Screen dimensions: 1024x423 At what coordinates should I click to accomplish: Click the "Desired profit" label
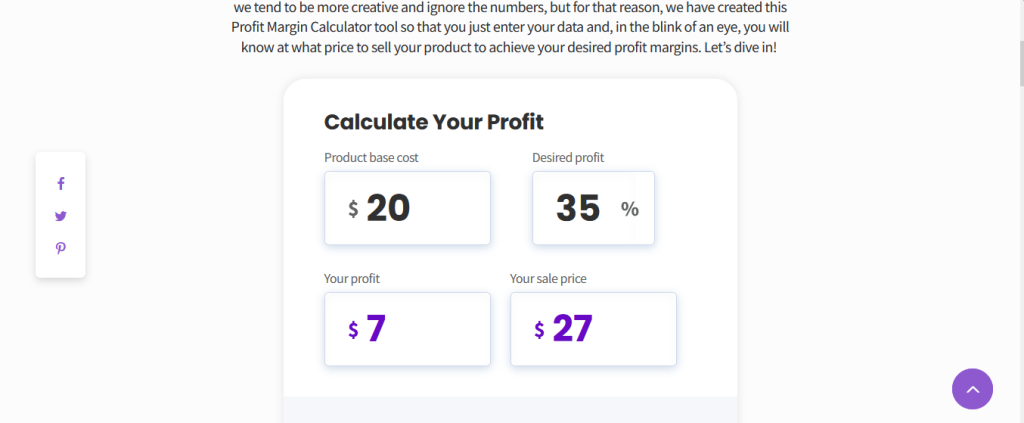568,158
